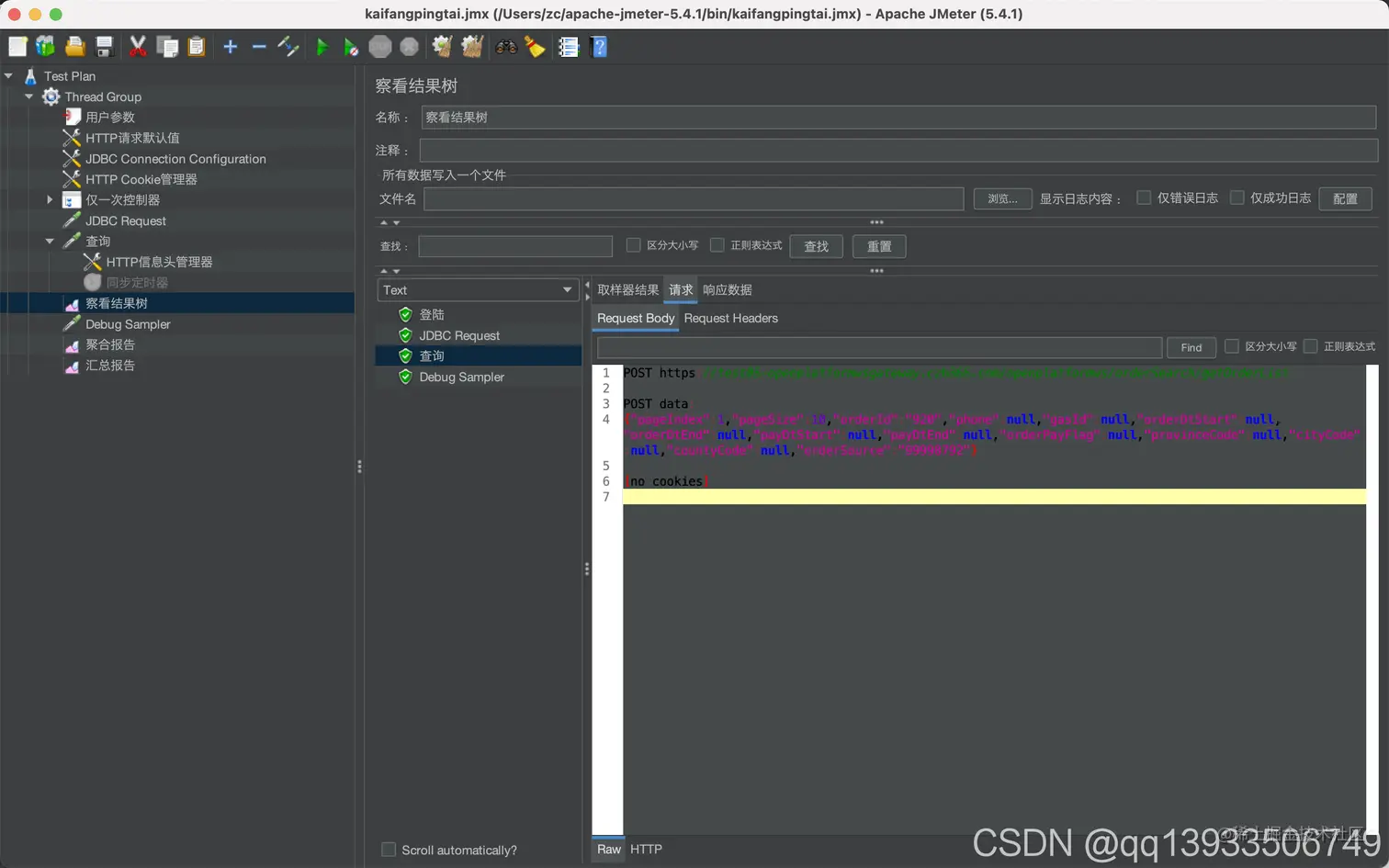Click the 浏览... browse button
The width and height of the screenshot is (1389, 868).
[x=1002, y=198]
